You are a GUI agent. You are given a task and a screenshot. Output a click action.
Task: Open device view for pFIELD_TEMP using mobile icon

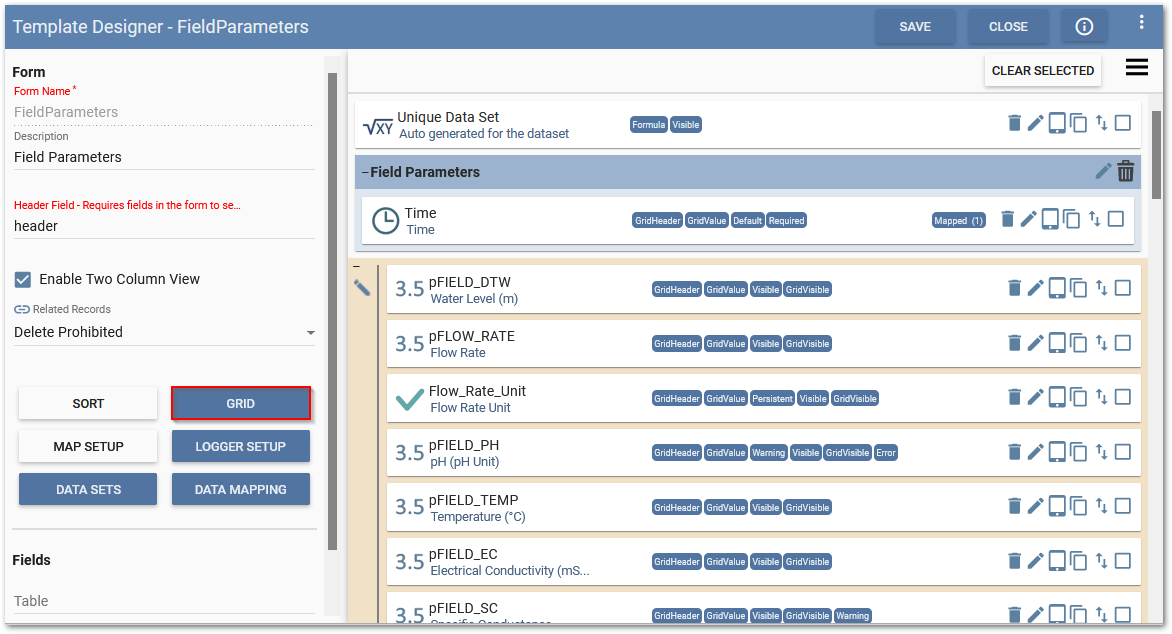pos(1056,506)
